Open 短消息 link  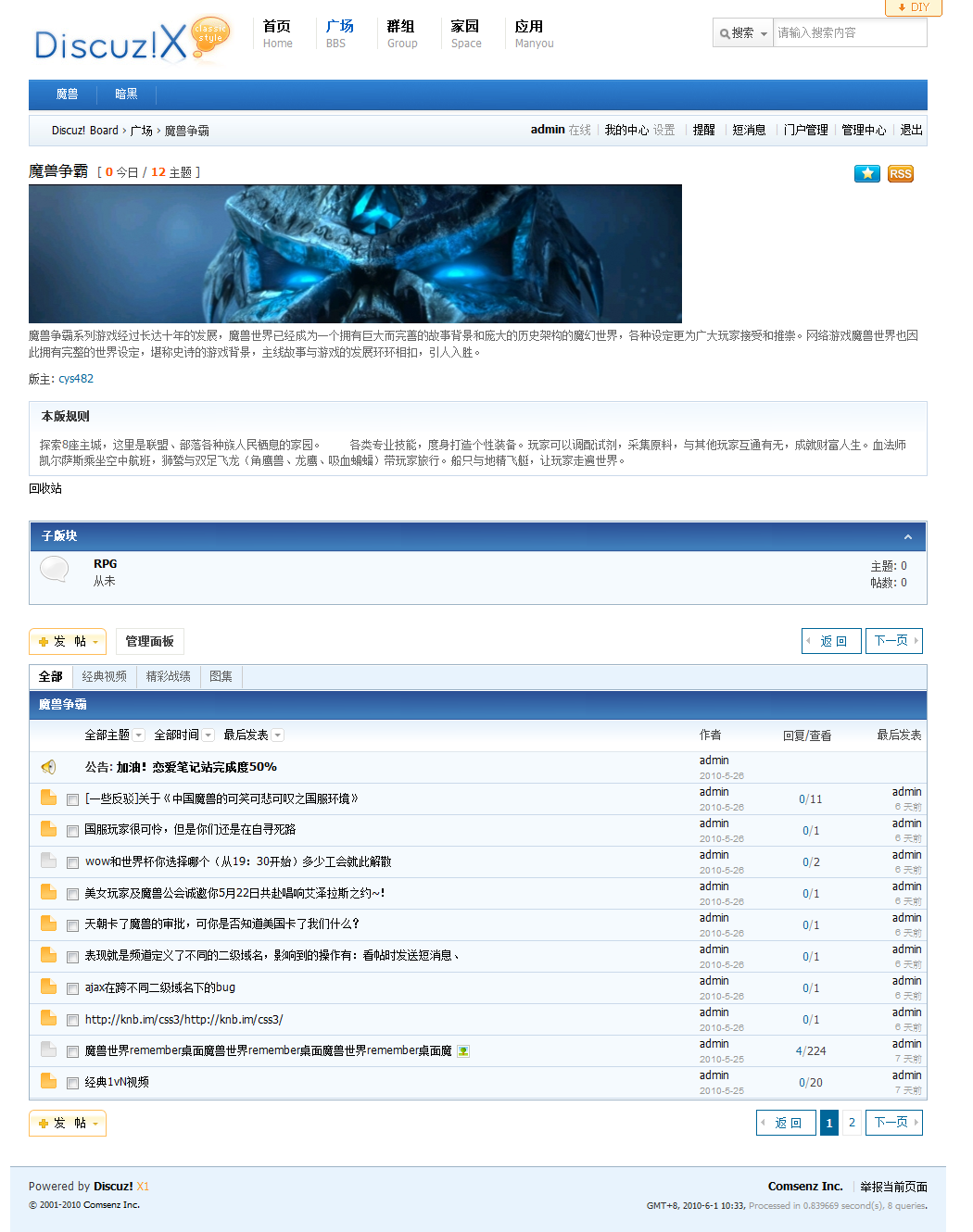pos(749,130)
